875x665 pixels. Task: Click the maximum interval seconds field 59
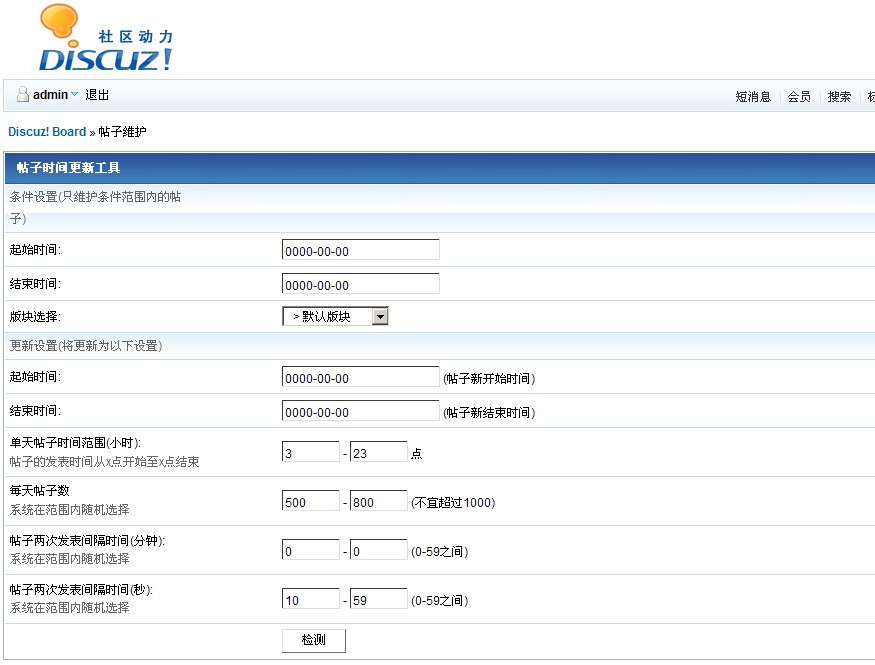point(379,599)
